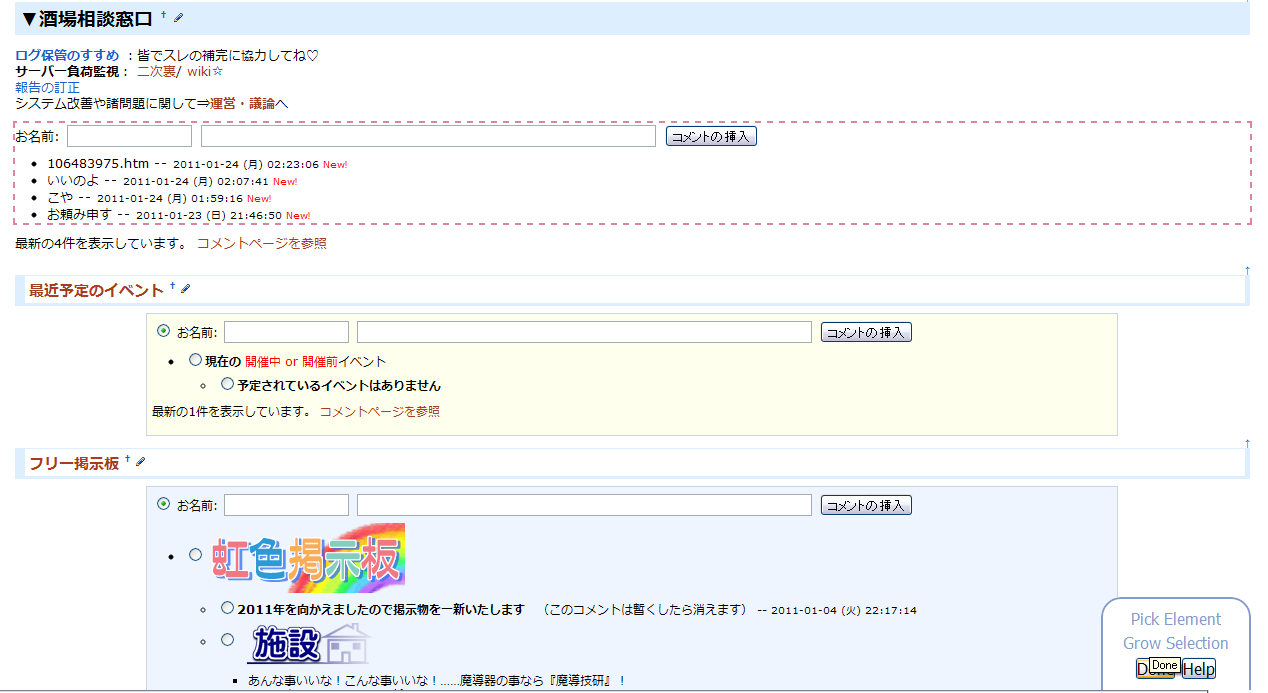This screenshot has height=693, width=1268.
Task: Click the 'Pick Element' option in the corner panel
Action: coord(1175,619)
